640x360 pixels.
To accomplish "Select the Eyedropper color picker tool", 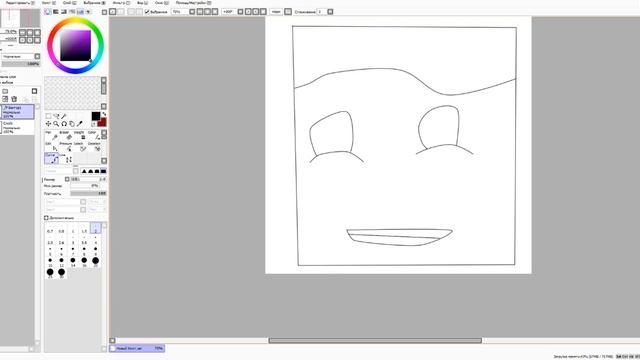I will tap(80, 124).
